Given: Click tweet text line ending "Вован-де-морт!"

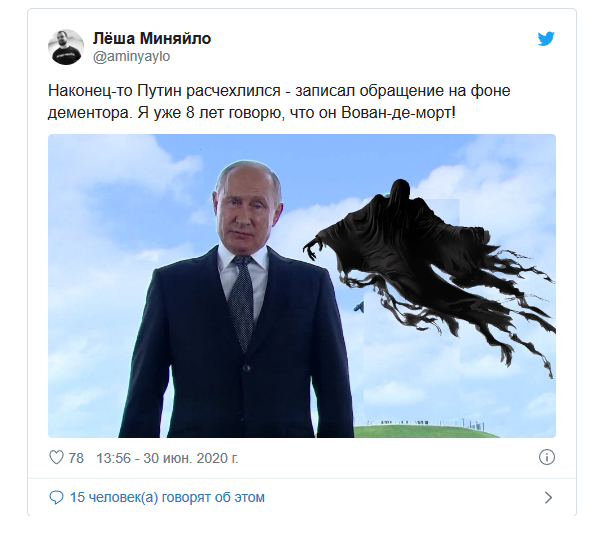Looking at the screenshot, I should pos(251,113).
